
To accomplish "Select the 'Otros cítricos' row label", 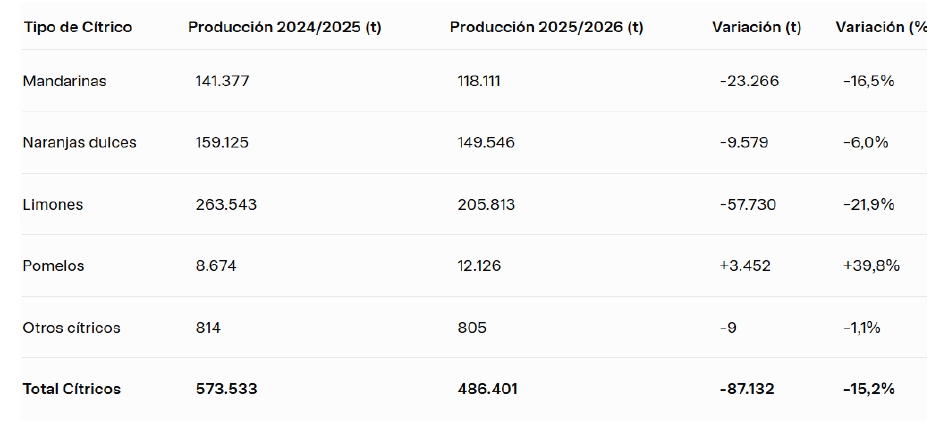I will coord(71,328).
